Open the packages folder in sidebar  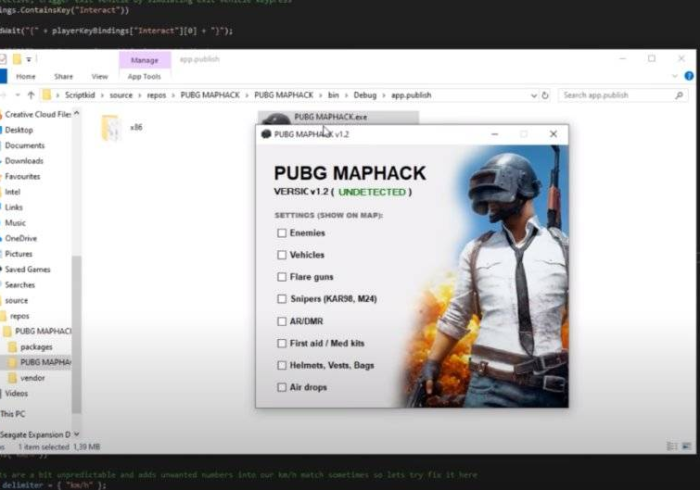[x=36, y=346]
